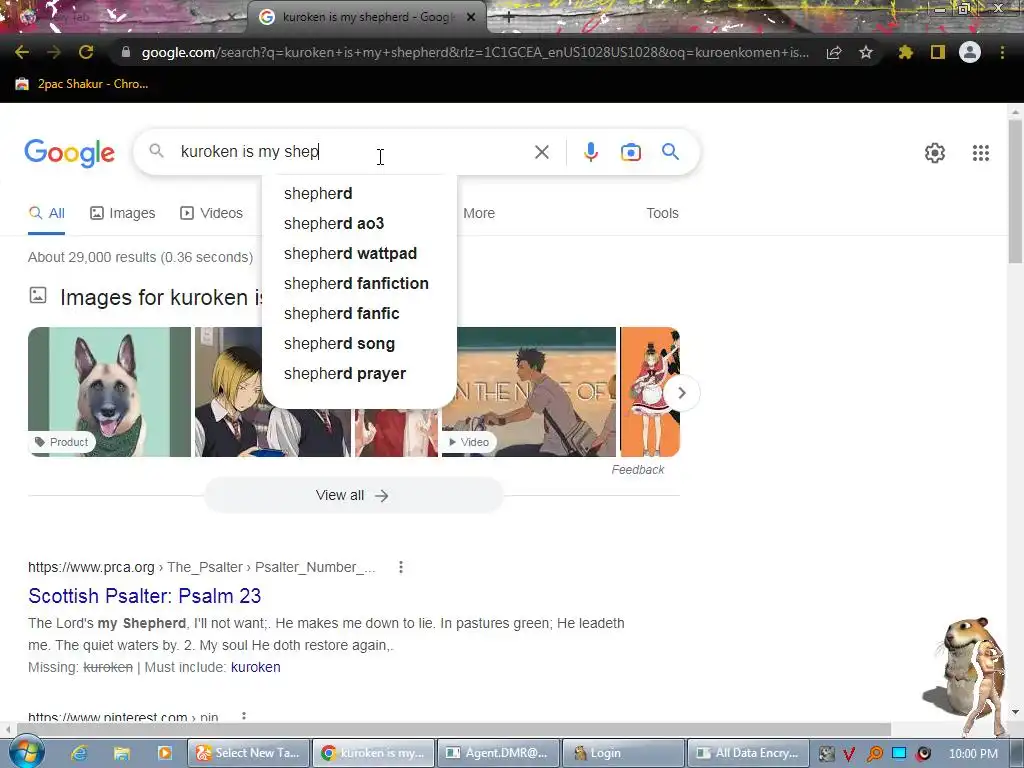Choose suggestion 'shepherd fanfic'
This screenshot has width=1024, height=768.
click(359, 313)
